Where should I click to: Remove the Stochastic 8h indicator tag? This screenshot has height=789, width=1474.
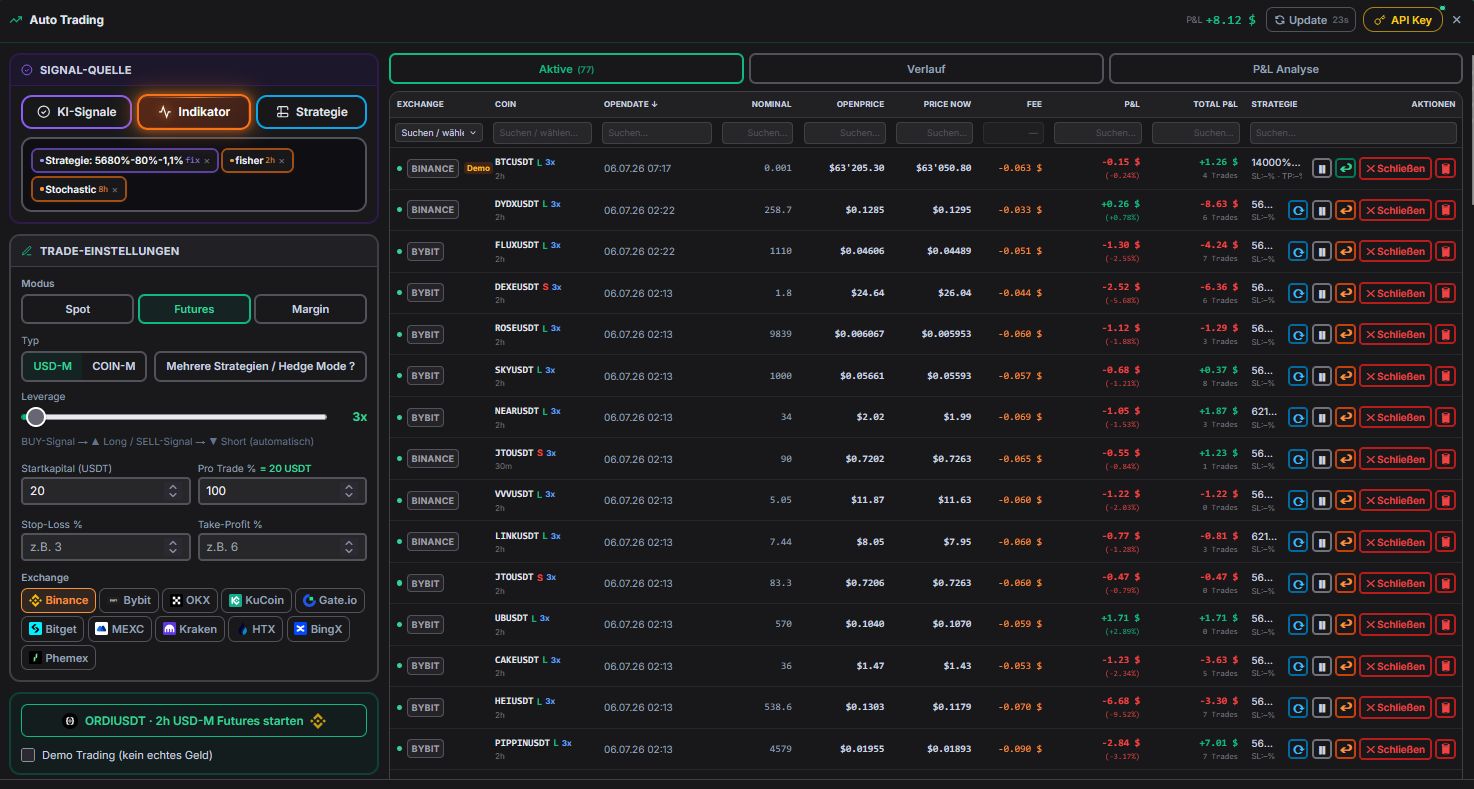coord(115,190)
